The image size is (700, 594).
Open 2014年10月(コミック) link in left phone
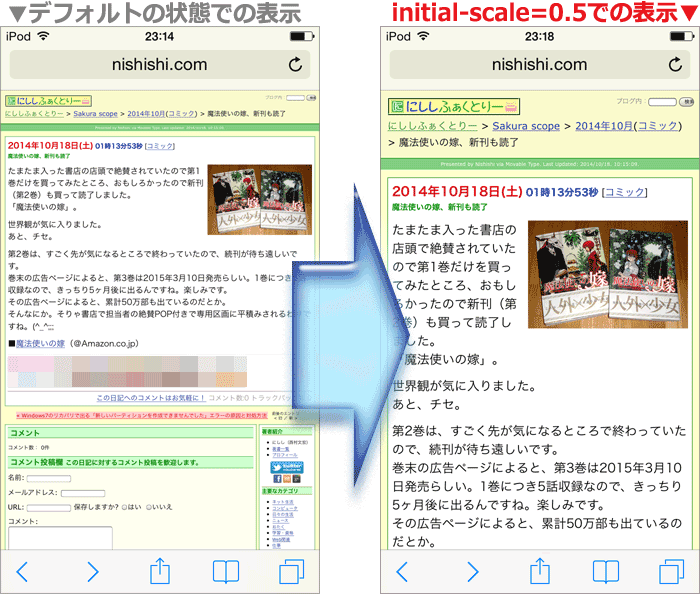click(x=162, y=114)
